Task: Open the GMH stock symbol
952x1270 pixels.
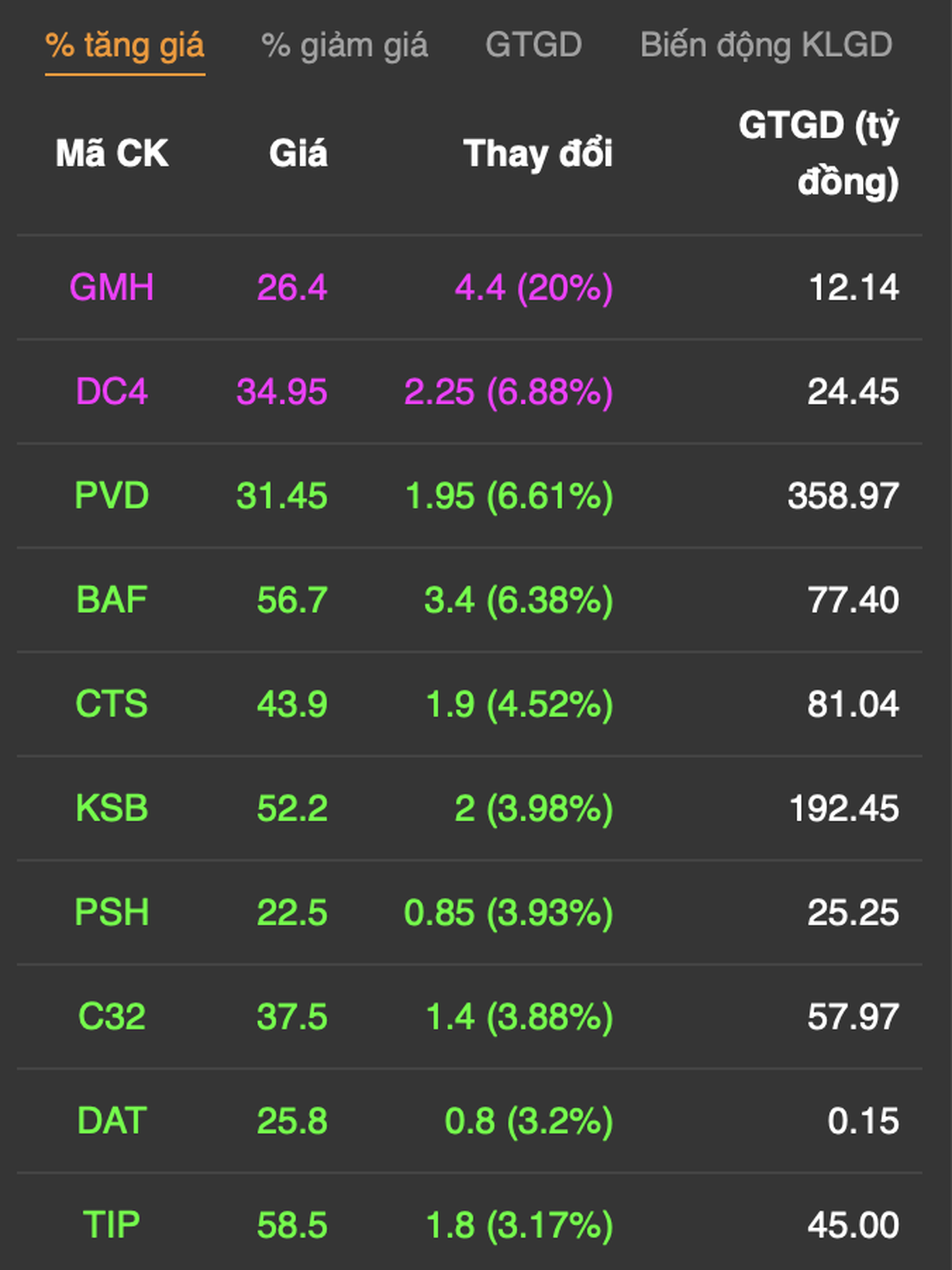Action: (111, 288)
